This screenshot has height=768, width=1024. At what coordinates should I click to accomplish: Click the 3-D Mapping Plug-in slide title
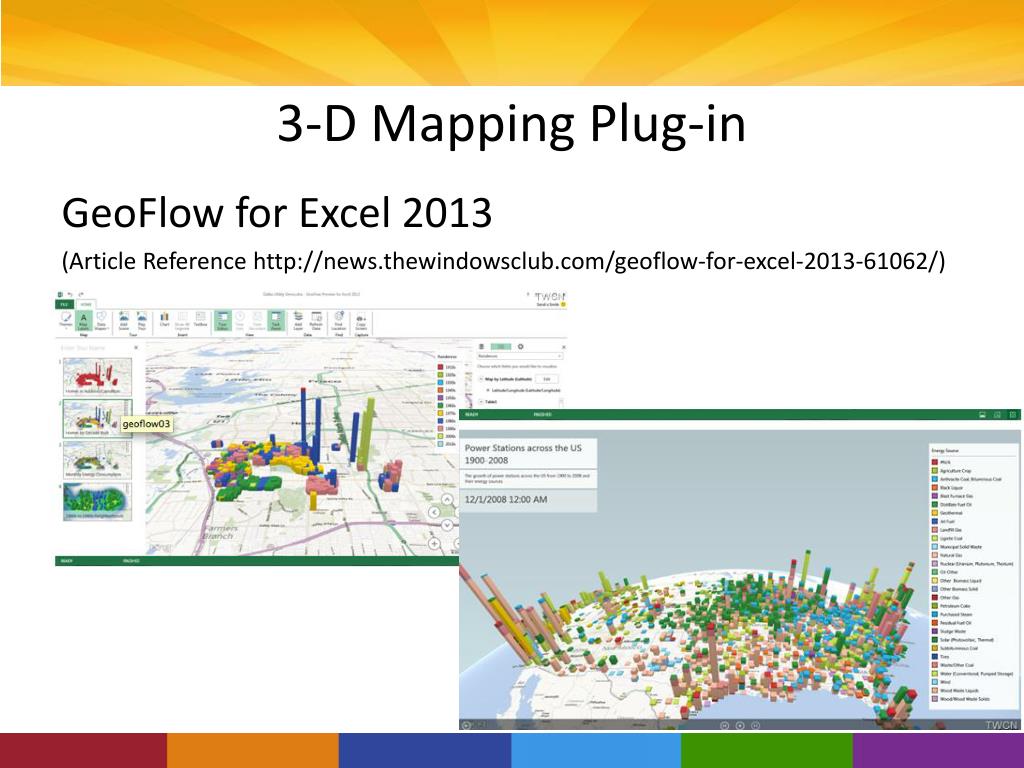511,123
